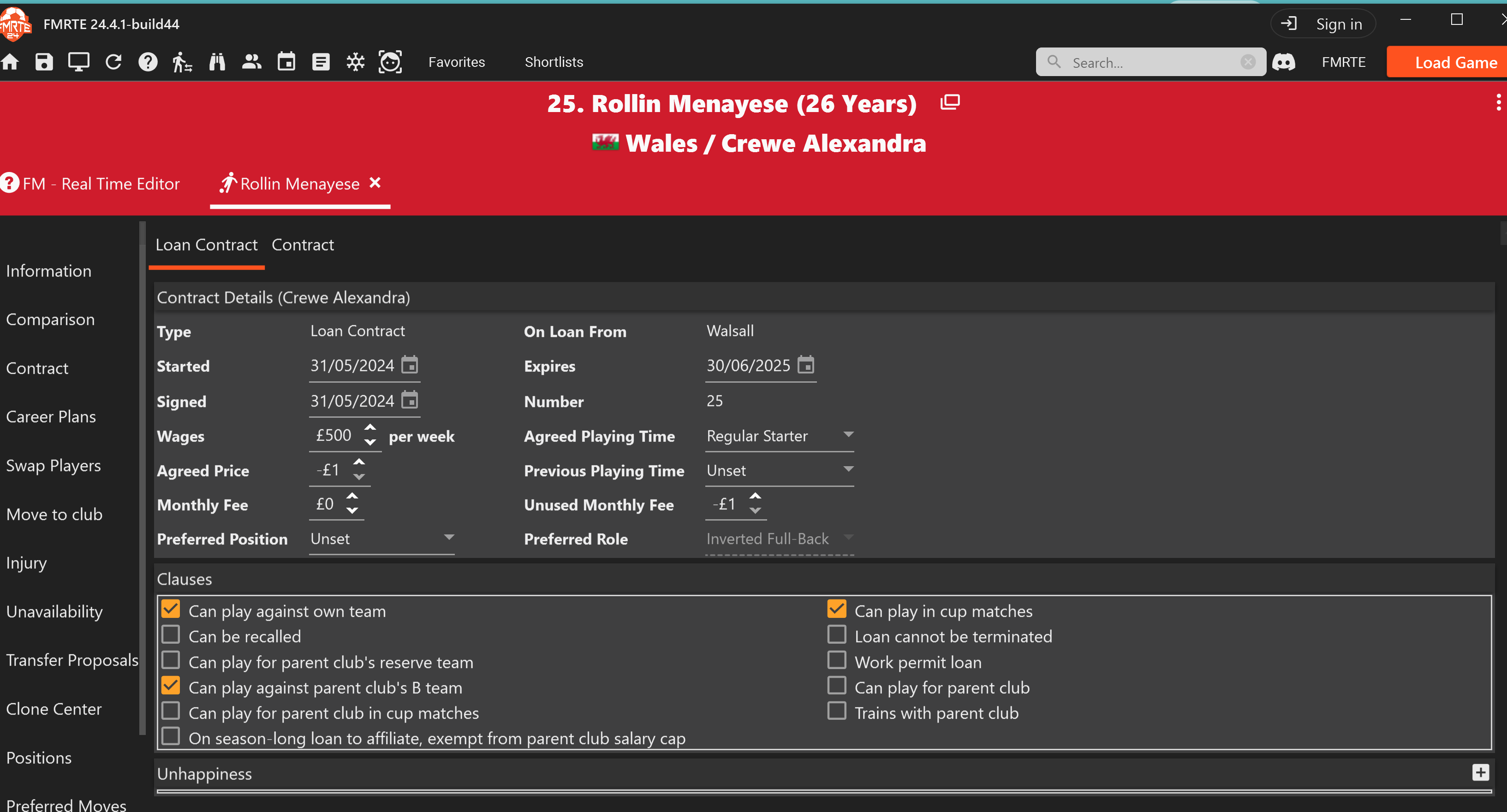The width and height of the screenshot is (1507, 812).
Task: Open the binoculars scout icon
Action: click(x=217, y=62)
